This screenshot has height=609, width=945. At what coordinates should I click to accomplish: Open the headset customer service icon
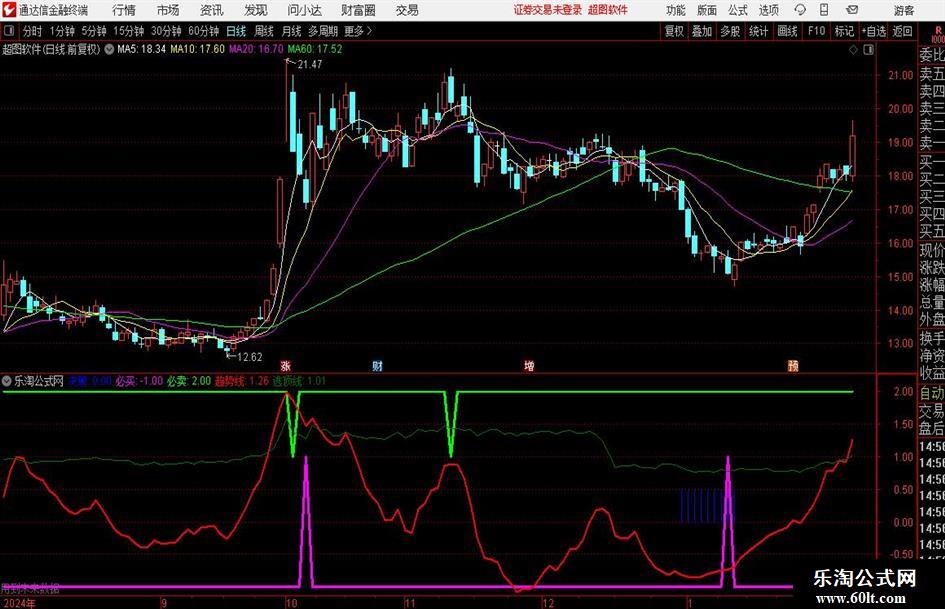(x=800, y=10)
